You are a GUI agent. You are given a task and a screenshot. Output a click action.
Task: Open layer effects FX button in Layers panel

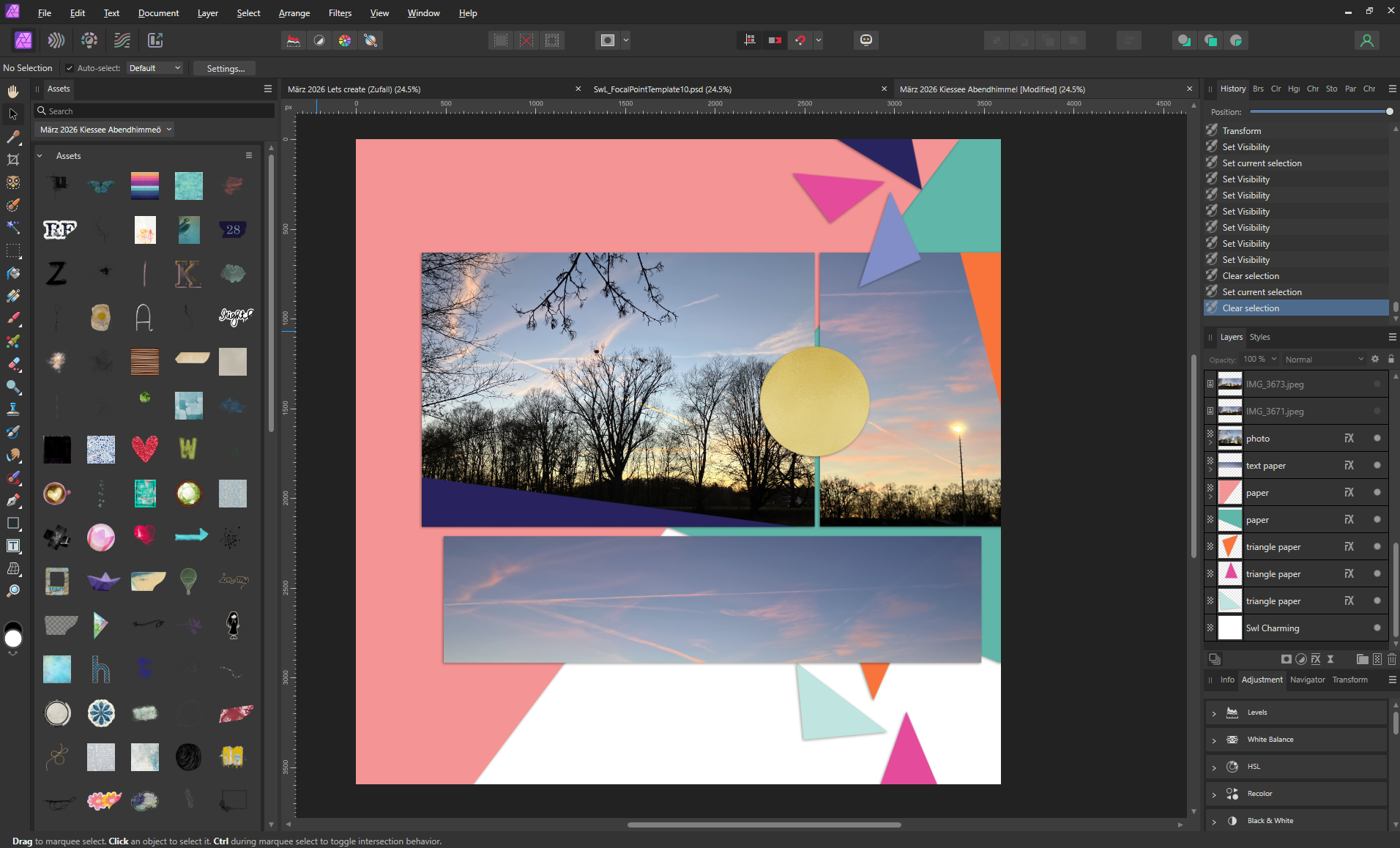(1316, 659)
